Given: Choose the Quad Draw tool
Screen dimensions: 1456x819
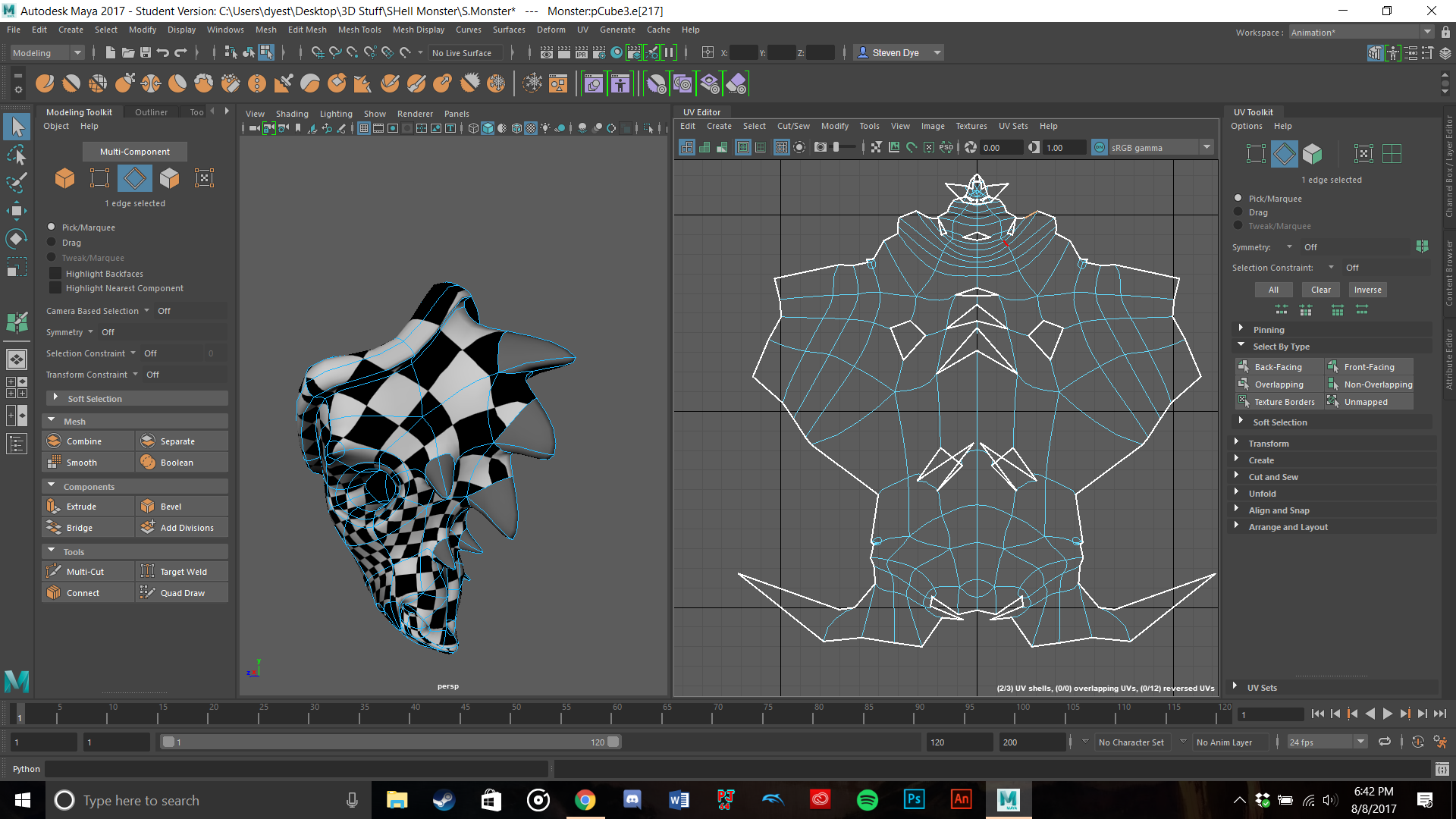Looking at the screenshot, I should 182,593.
